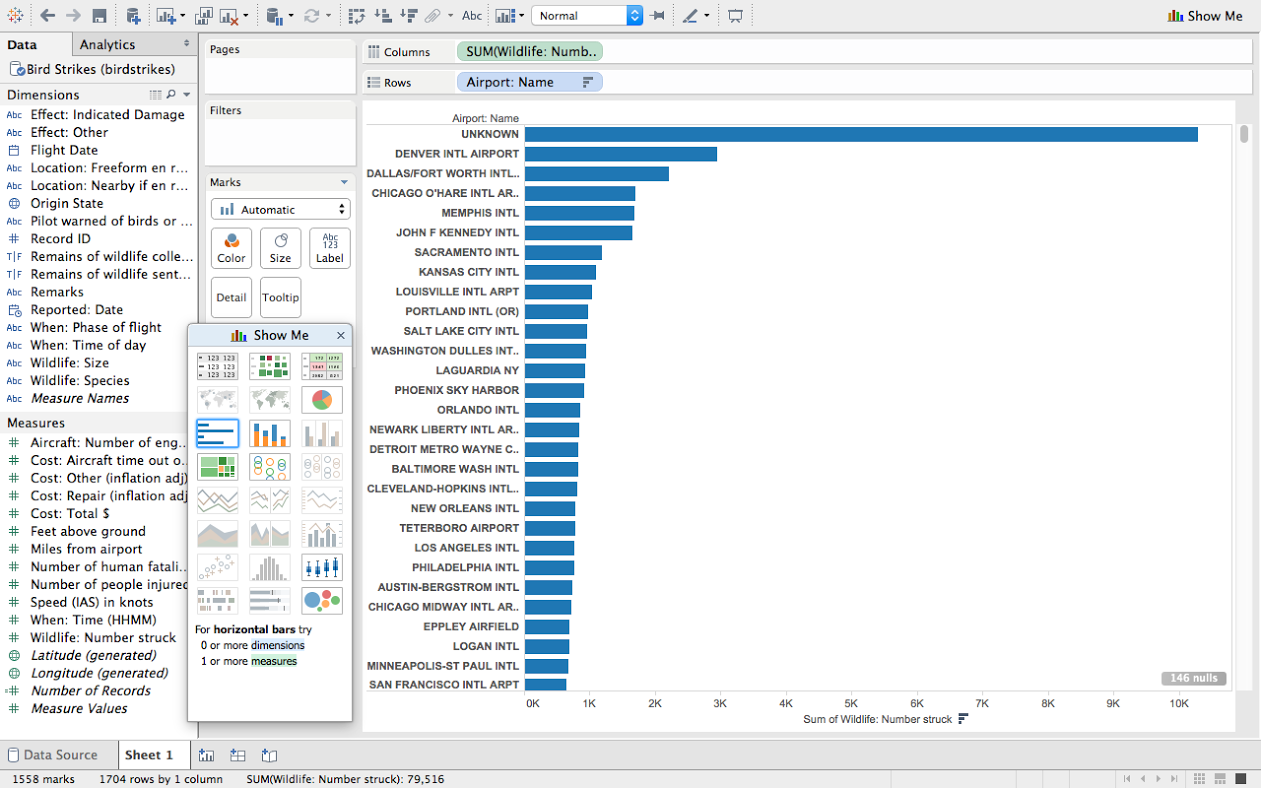
Task: Open presentation mode icon
Action: pyautogui.click(x=735, y=16)
